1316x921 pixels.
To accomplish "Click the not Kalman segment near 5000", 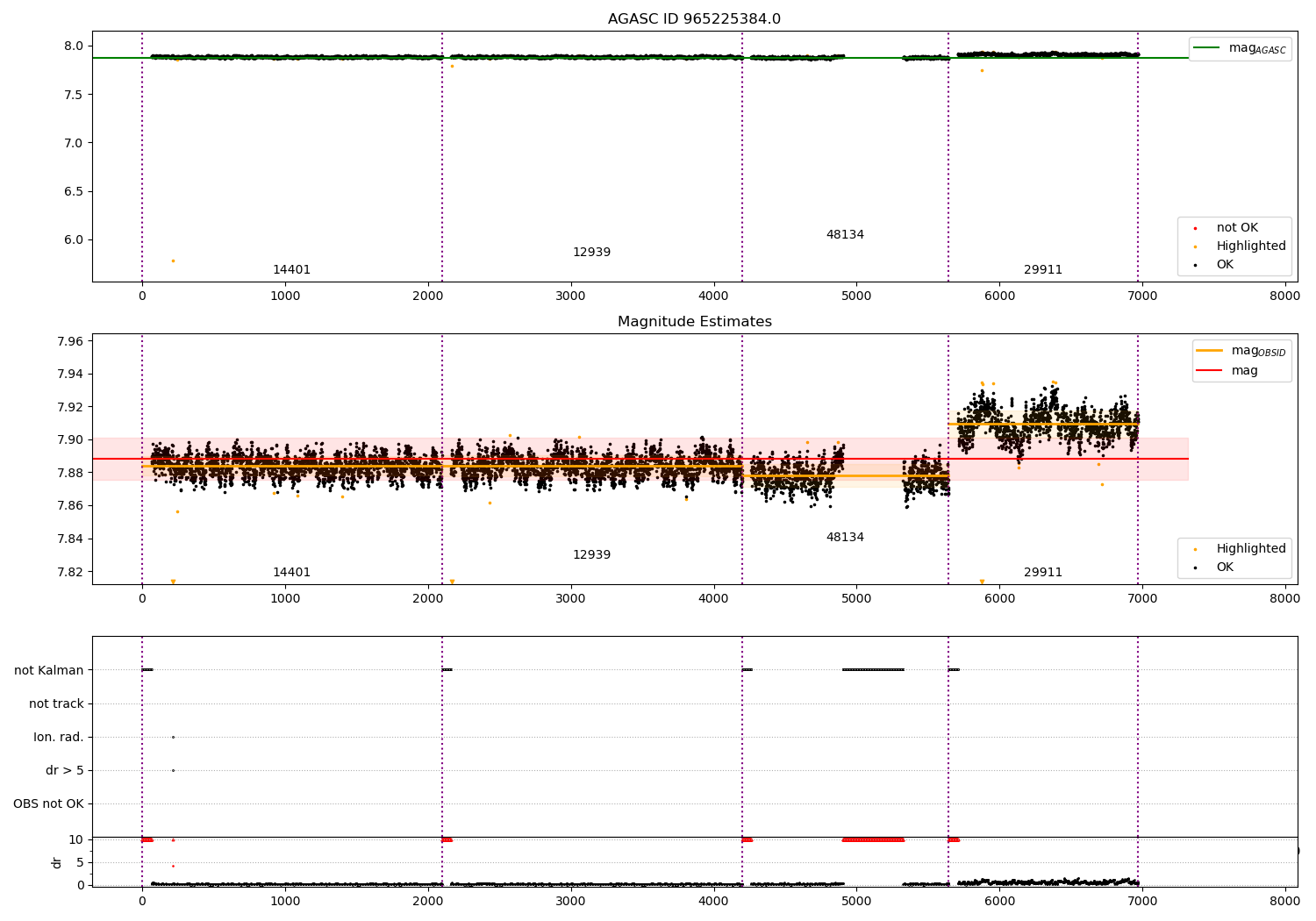I will 873,670.
